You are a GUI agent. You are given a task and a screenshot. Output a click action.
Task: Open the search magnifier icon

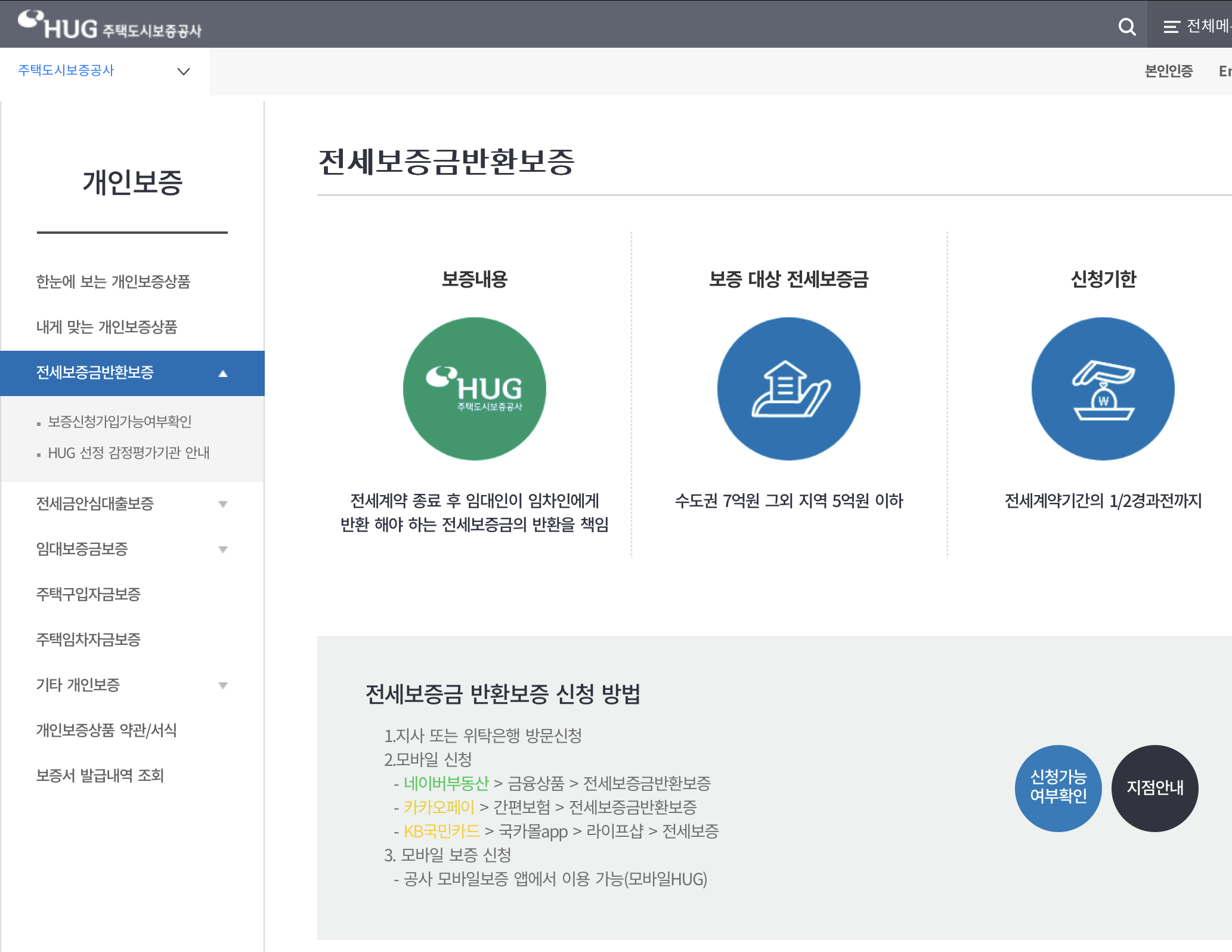tap(1126, 26)
